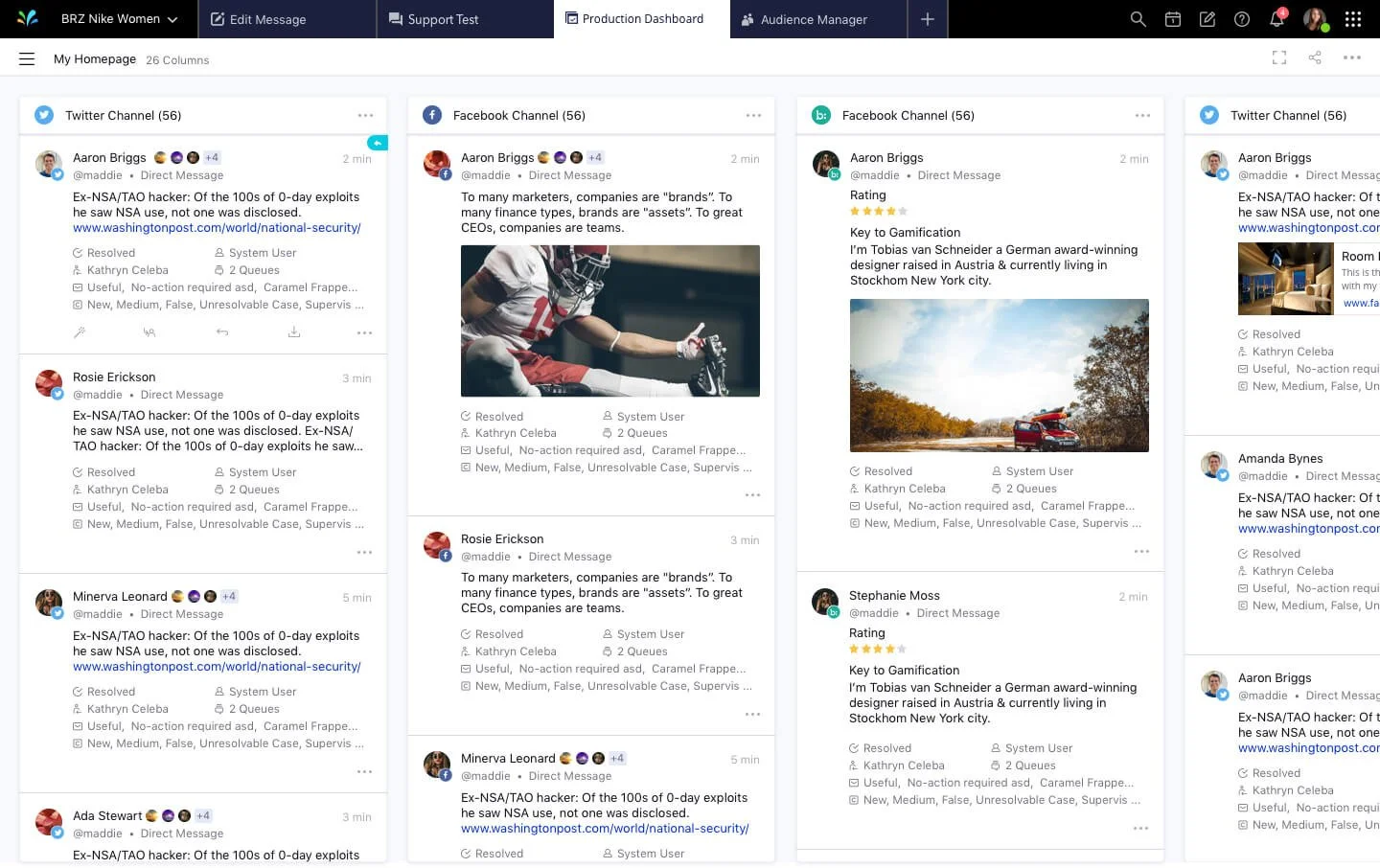This screenshot has width=1380, height=868.
Task: Click the reply arrow on Aaron Briggs' tweet
Action: (221, 332)
